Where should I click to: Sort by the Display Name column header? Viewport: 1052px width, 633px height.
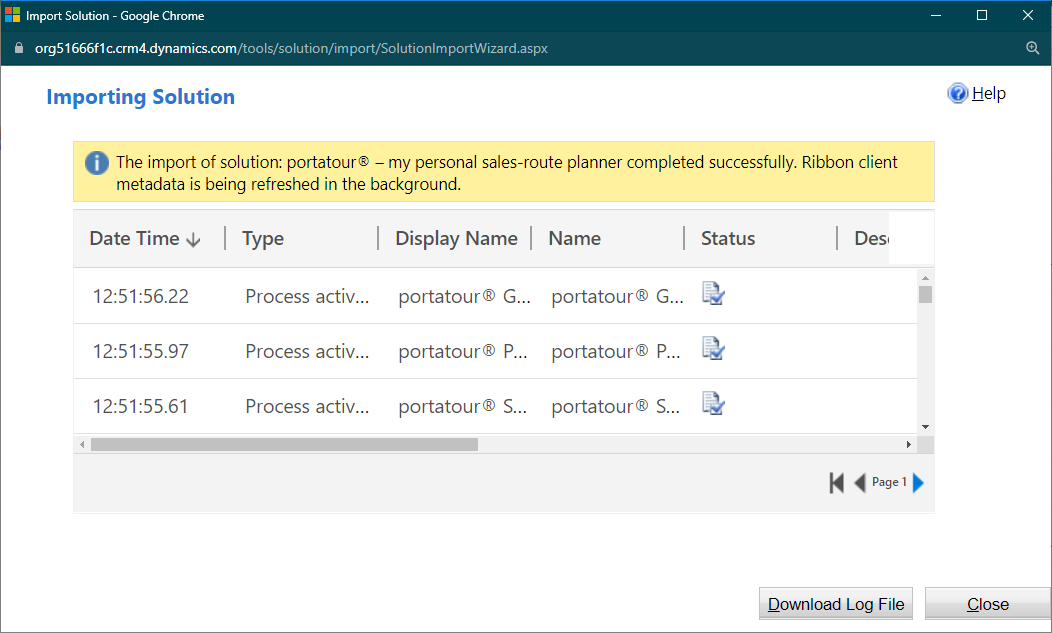click(x=456, y=238)
